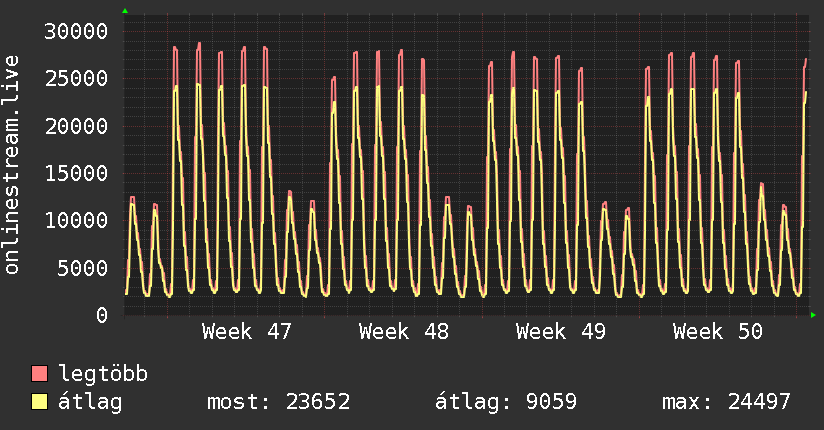Viewport: 824px width, 430px height.
Task: Click the Week 49 axis label
Action: [x=561, y=332]
